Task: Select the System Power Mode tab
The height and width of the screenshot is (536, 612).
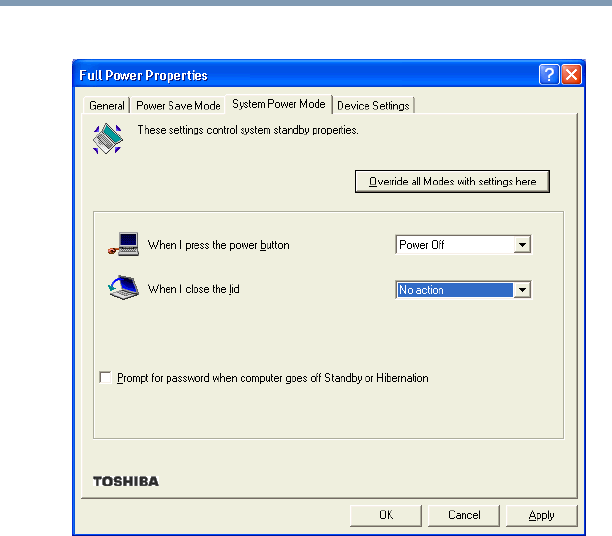Action: pyautogui.click(x=279, y=104)
